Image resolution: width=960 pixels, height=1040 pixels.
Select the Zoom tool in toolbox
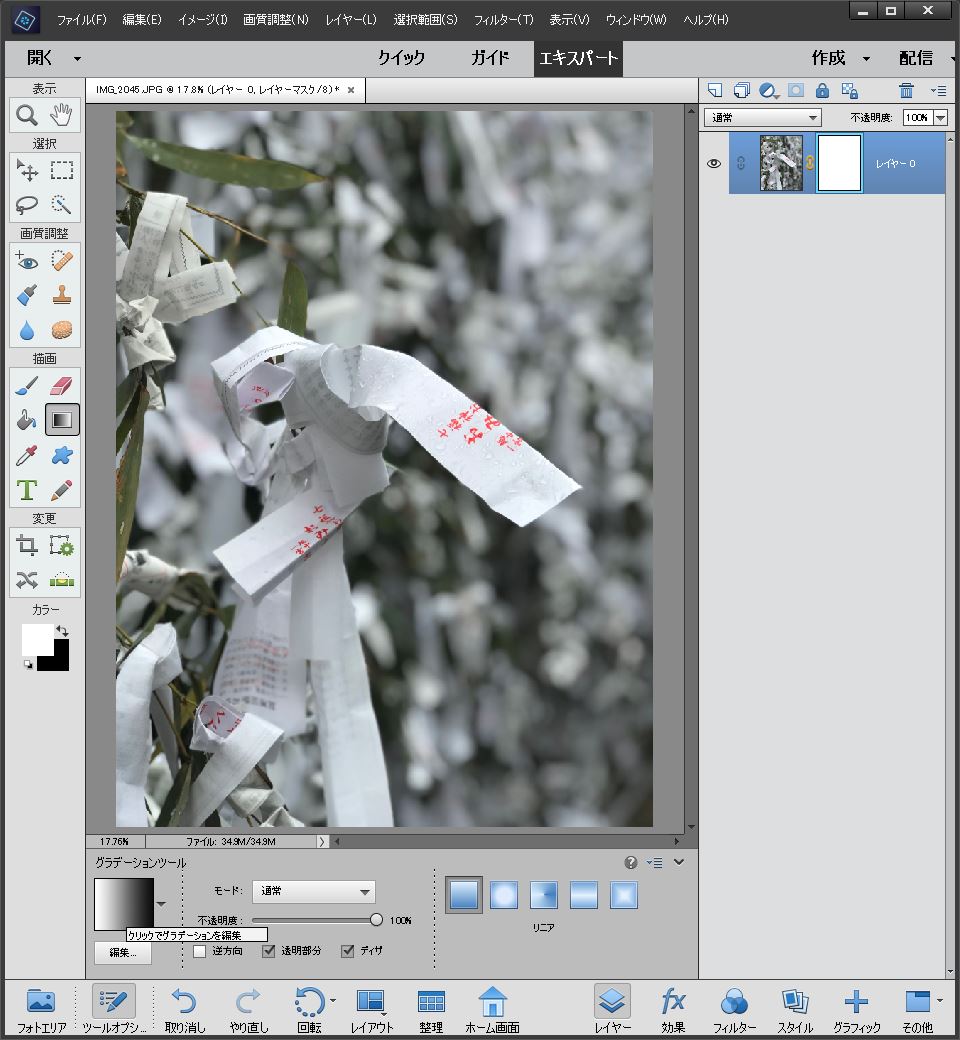tap(27, 115)
